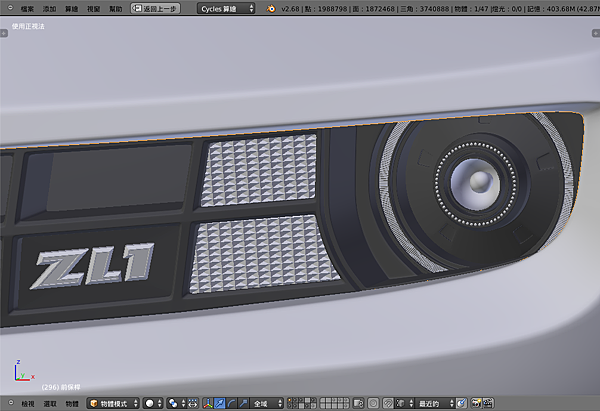Click the (296) 前保桿 object name text

(x=61, y=387)
